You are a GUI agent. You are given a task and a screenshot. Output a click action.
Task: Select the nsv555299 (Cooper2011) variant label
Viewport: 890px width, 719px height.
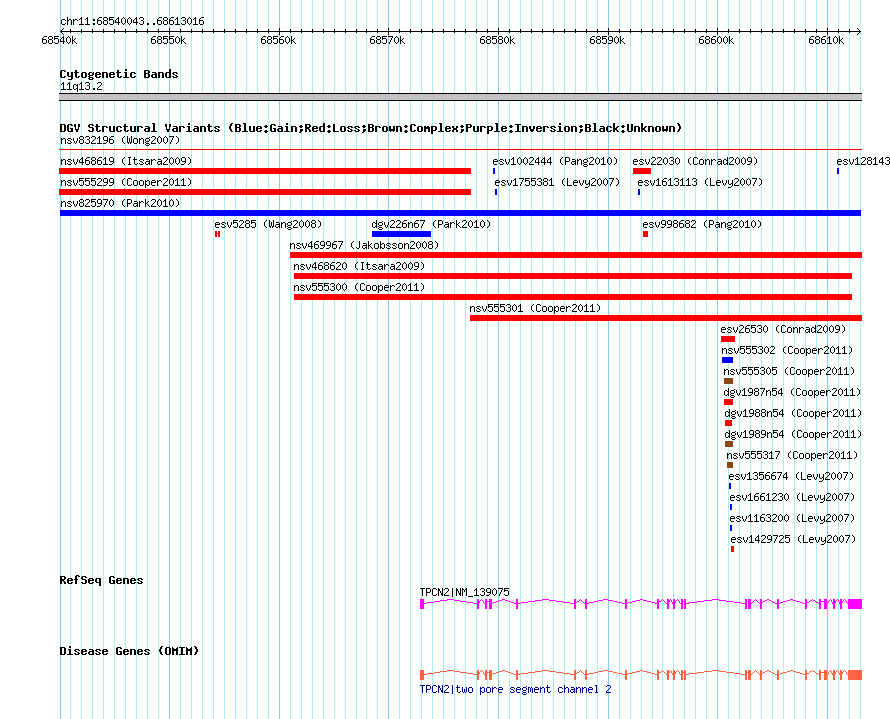(x=126, y=182)
